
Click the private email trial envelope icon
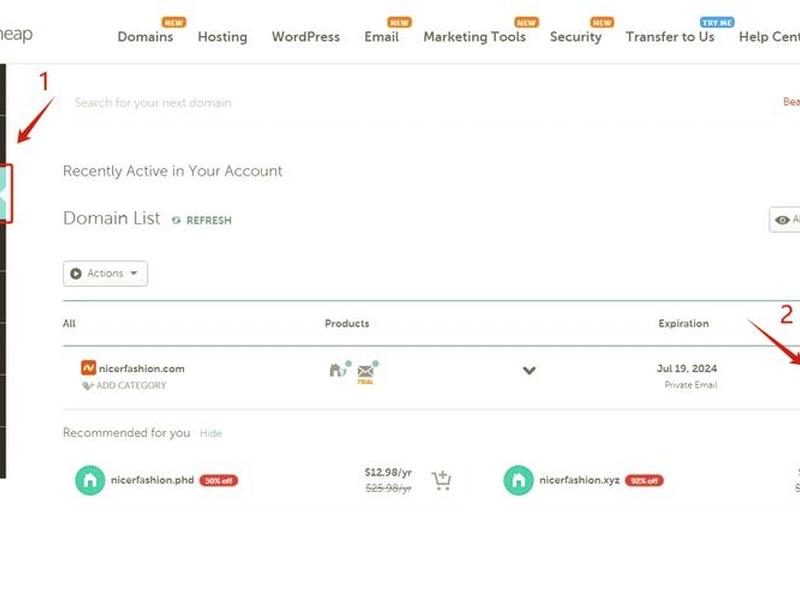coord(367,371)
